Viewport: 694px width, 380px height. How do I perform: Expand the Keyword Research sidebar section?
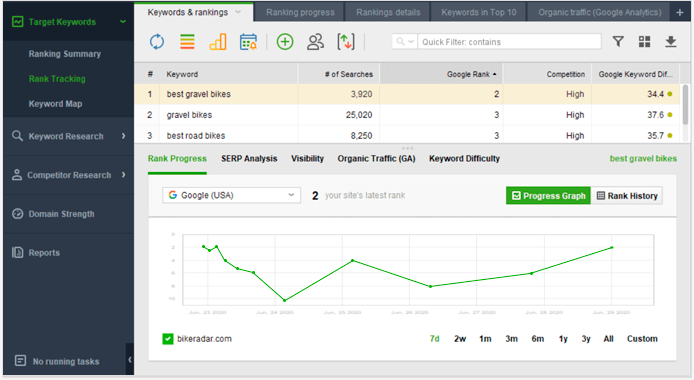point(69,136)
